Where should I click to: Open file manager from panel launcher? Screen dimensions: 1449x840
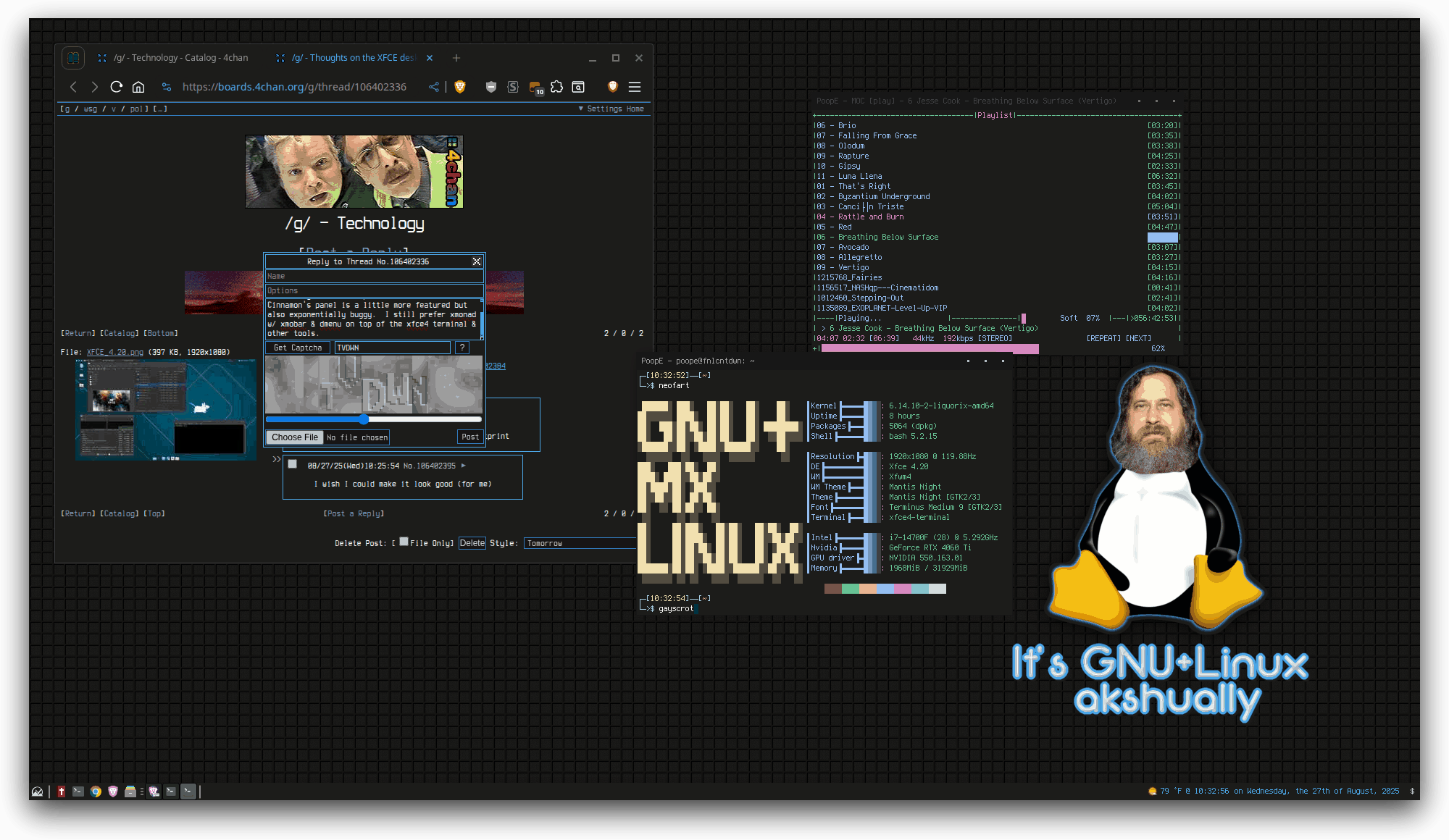pyautogui.click(x=130, y=791)
